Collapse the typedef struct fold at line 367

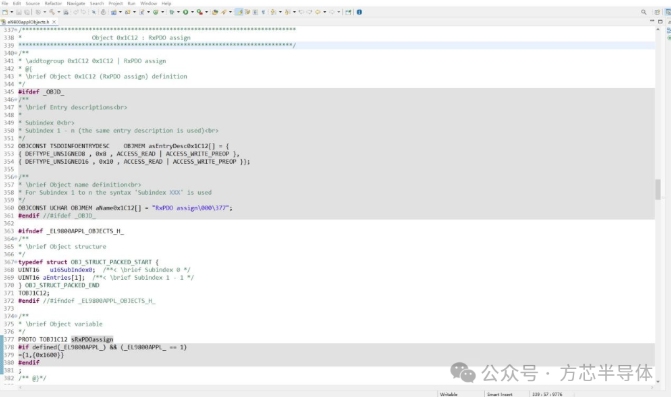[x=16, y=262]
